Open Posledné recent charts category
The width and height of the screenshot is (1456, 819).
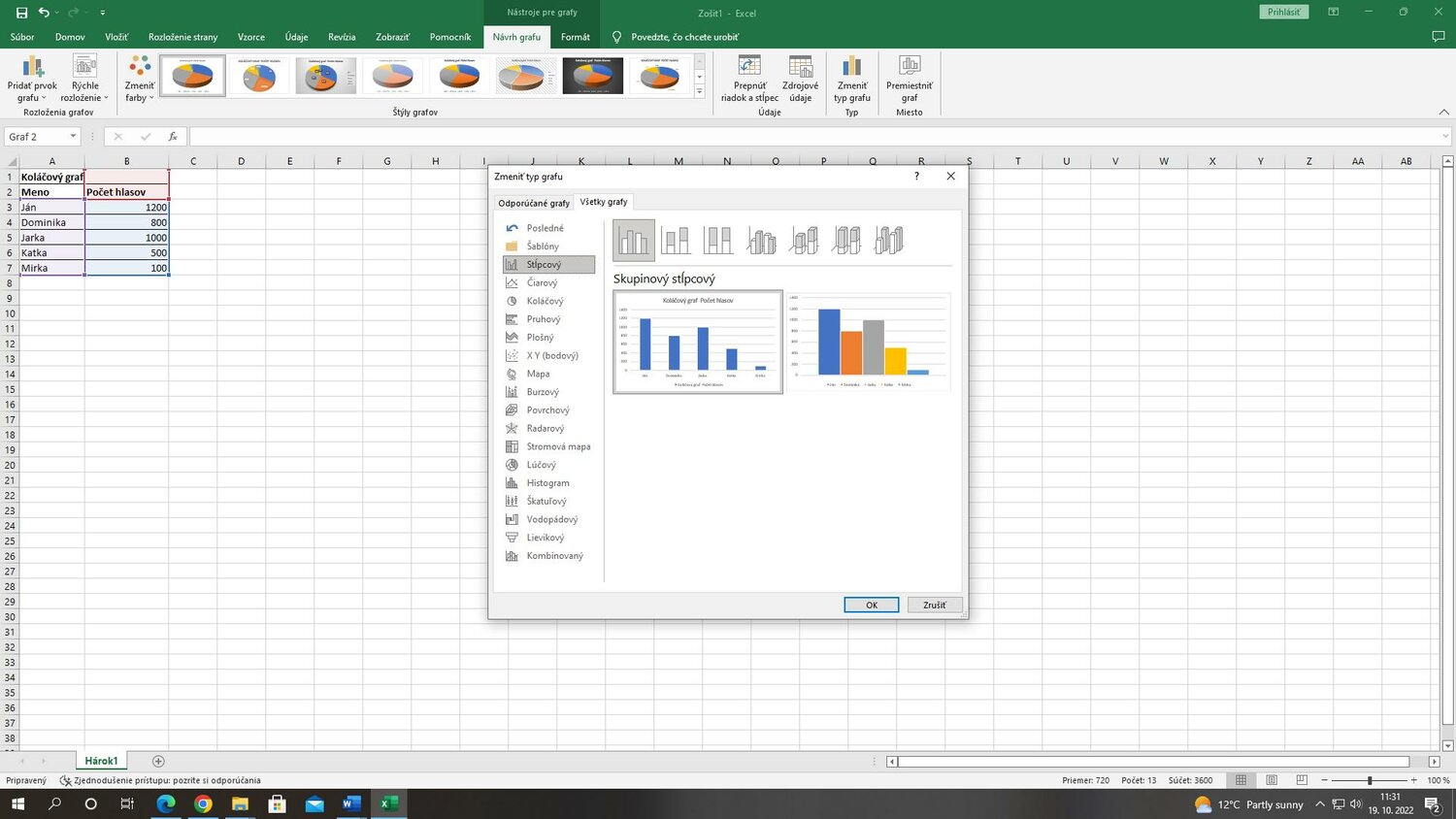coord(548,228)
